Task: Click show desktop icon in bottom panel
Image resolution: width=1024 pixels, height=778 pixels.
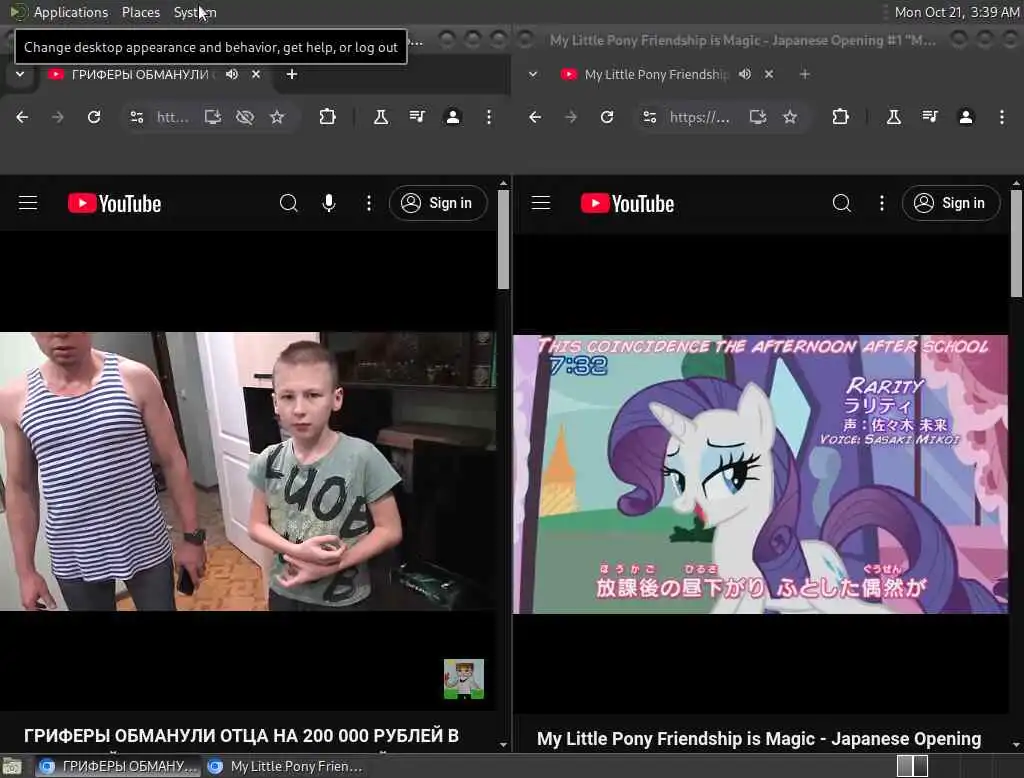Action: click(x=12, y=766)
